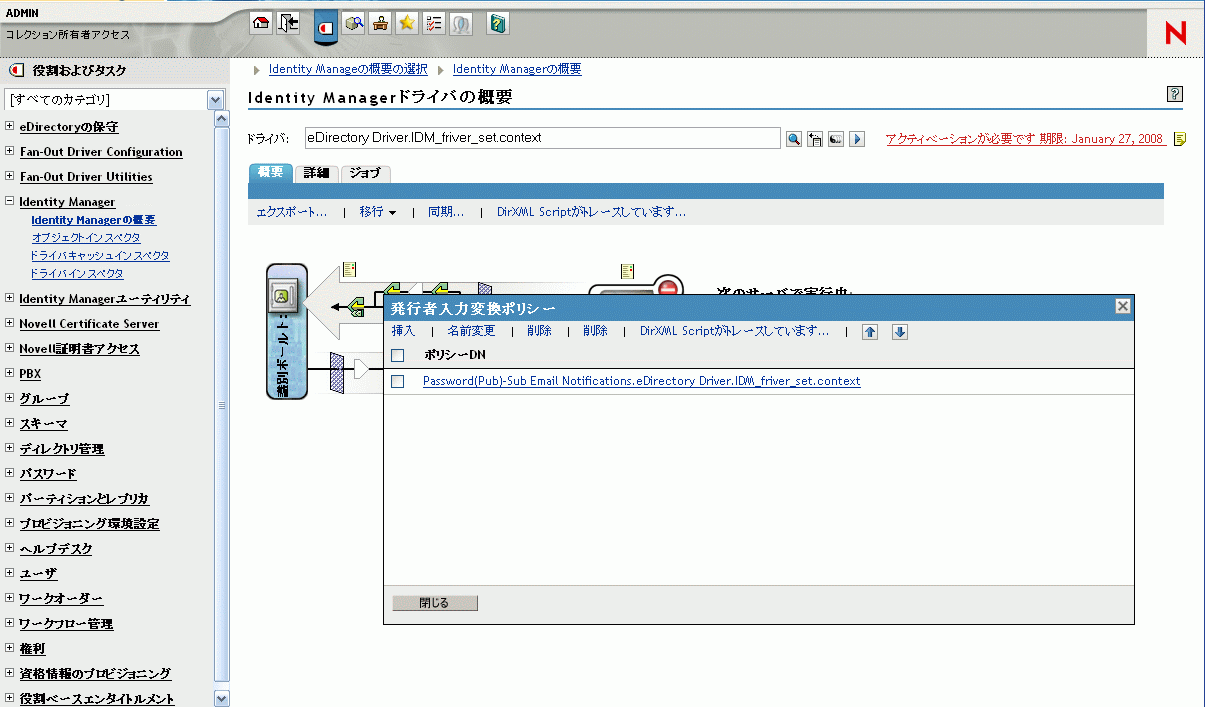Expand the eDirectoryの保守 tree node
1205x707 pixels.
[x=9, y=127]
